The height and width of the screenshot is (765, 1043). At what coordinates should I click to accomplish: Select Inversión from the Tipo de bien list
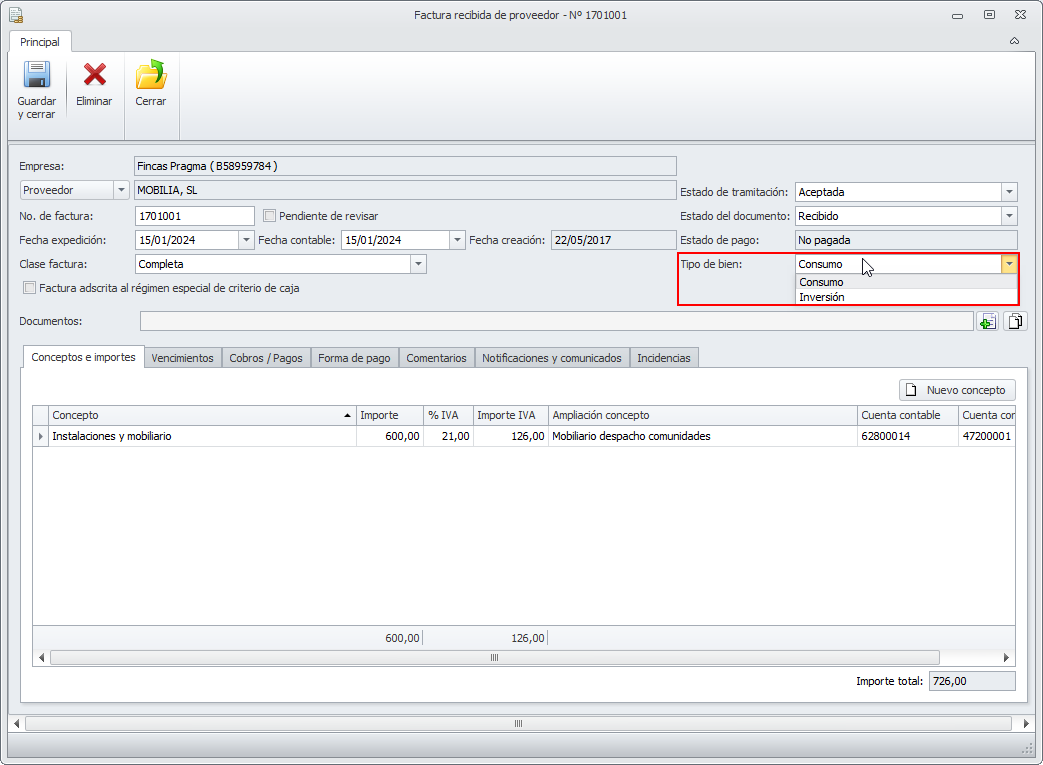tap(822, 297)
